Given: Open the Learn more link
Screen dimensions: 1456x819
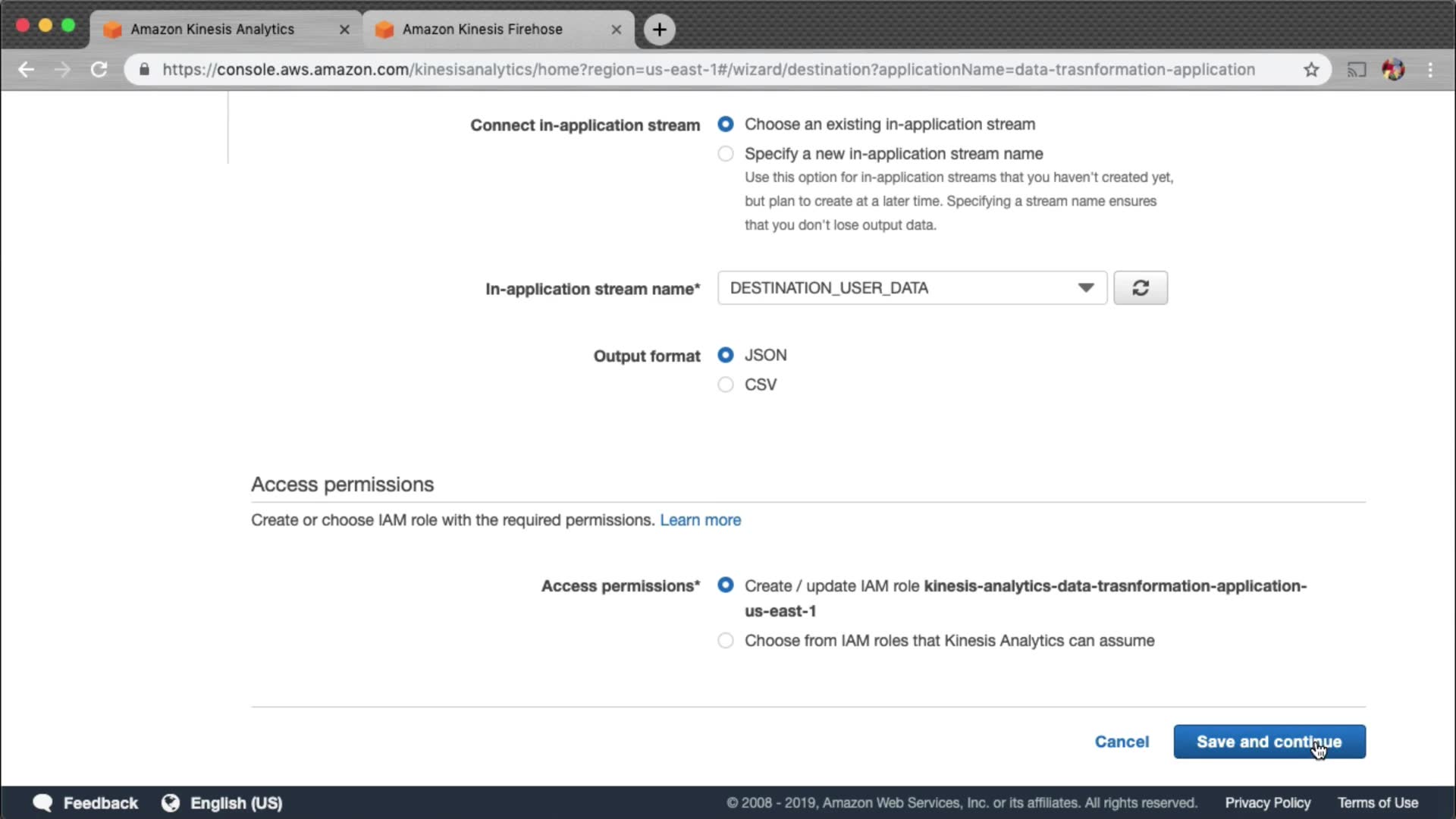Looking at the screenshot, I should pyautogui.click(x=700, y=520).
